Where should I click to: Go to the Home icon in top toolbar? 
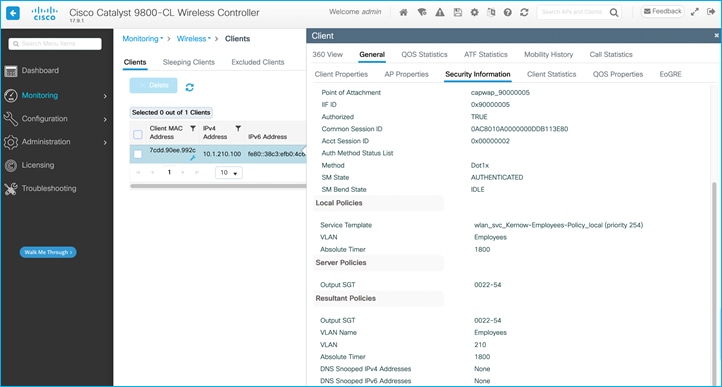tap(403, 12)
